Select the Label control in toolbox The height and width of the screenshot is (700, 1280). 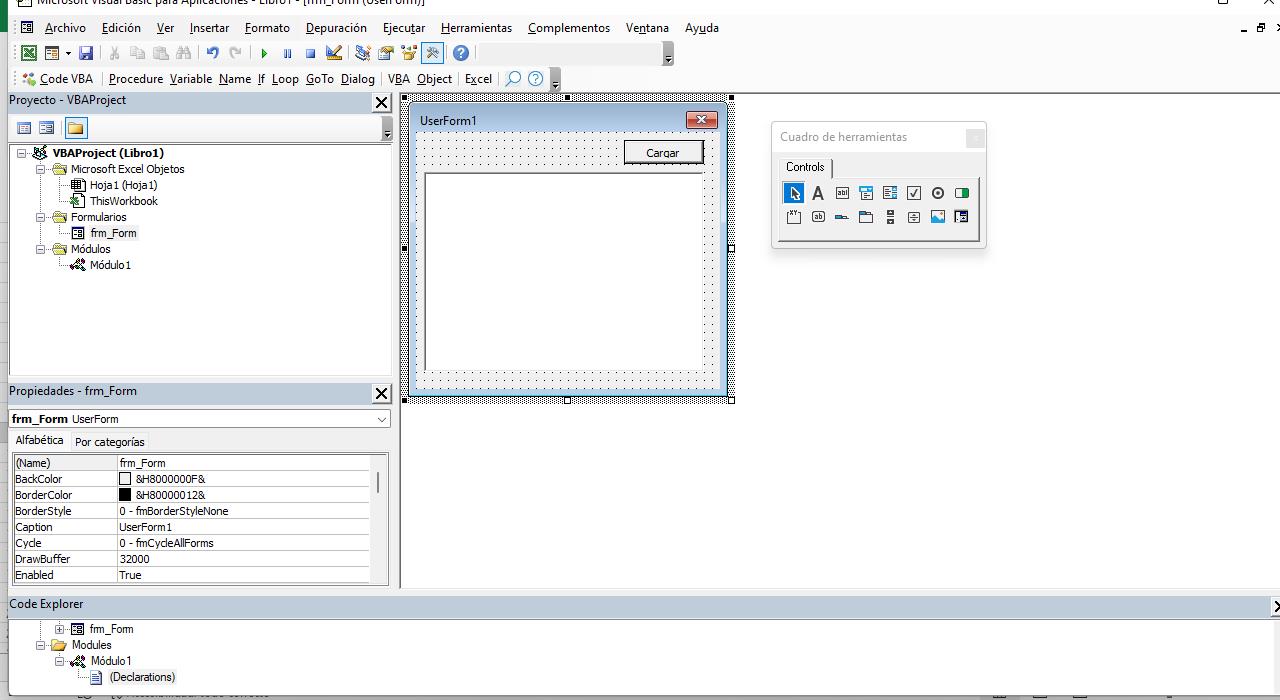pyautogui.click(x=817, y=193)
